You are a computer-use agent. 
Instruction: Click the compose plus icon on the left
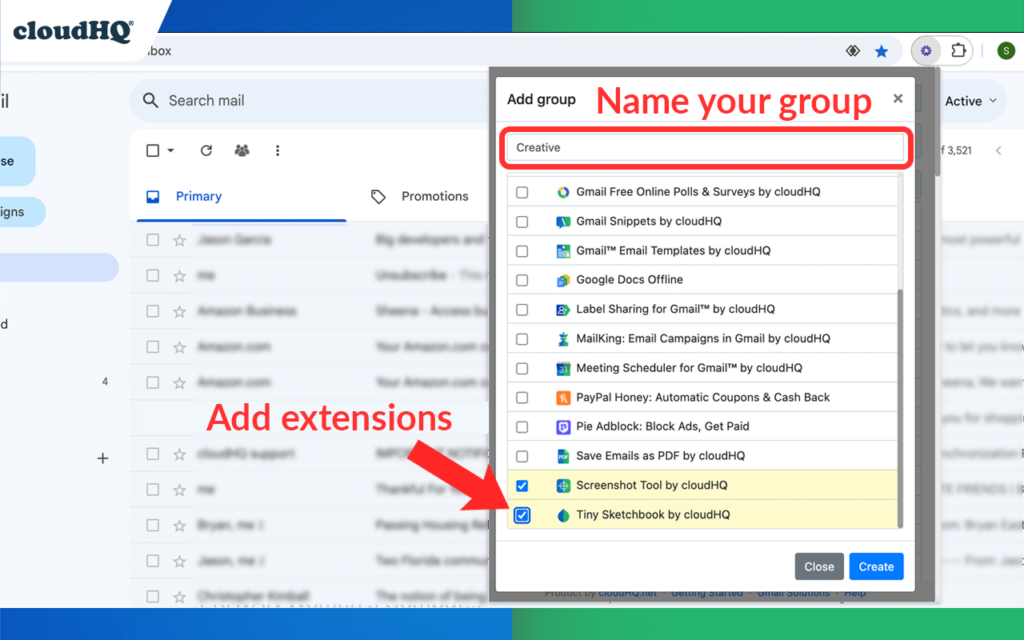click(x=103, y=457)
